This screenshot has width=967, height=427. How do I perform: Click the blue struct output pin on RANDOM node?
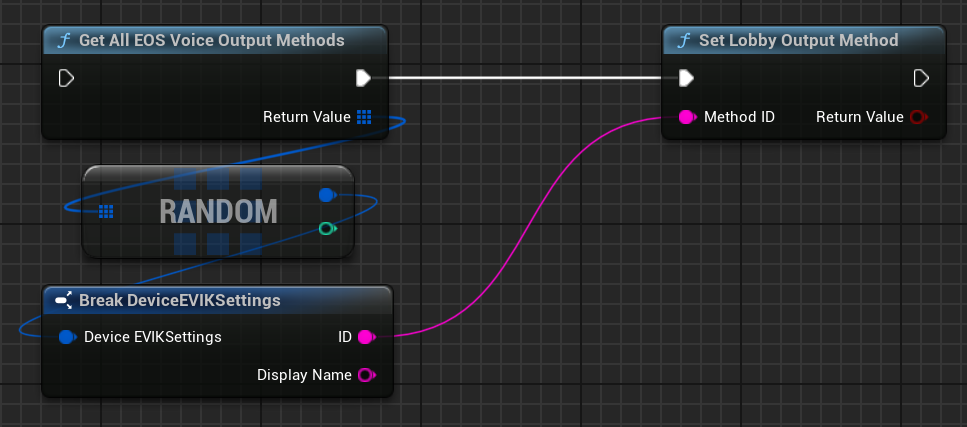pyautogui.click(x=326, y=195)
